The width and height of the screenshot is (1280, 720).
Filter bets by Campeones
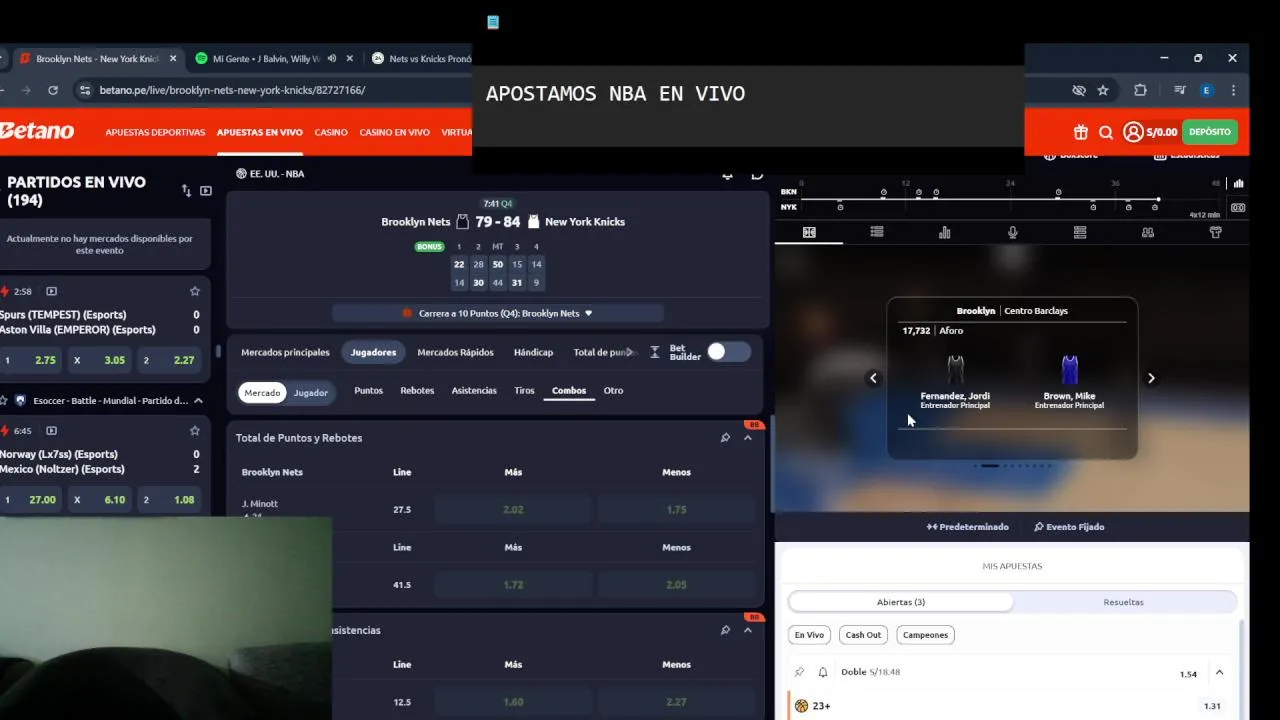925,635
